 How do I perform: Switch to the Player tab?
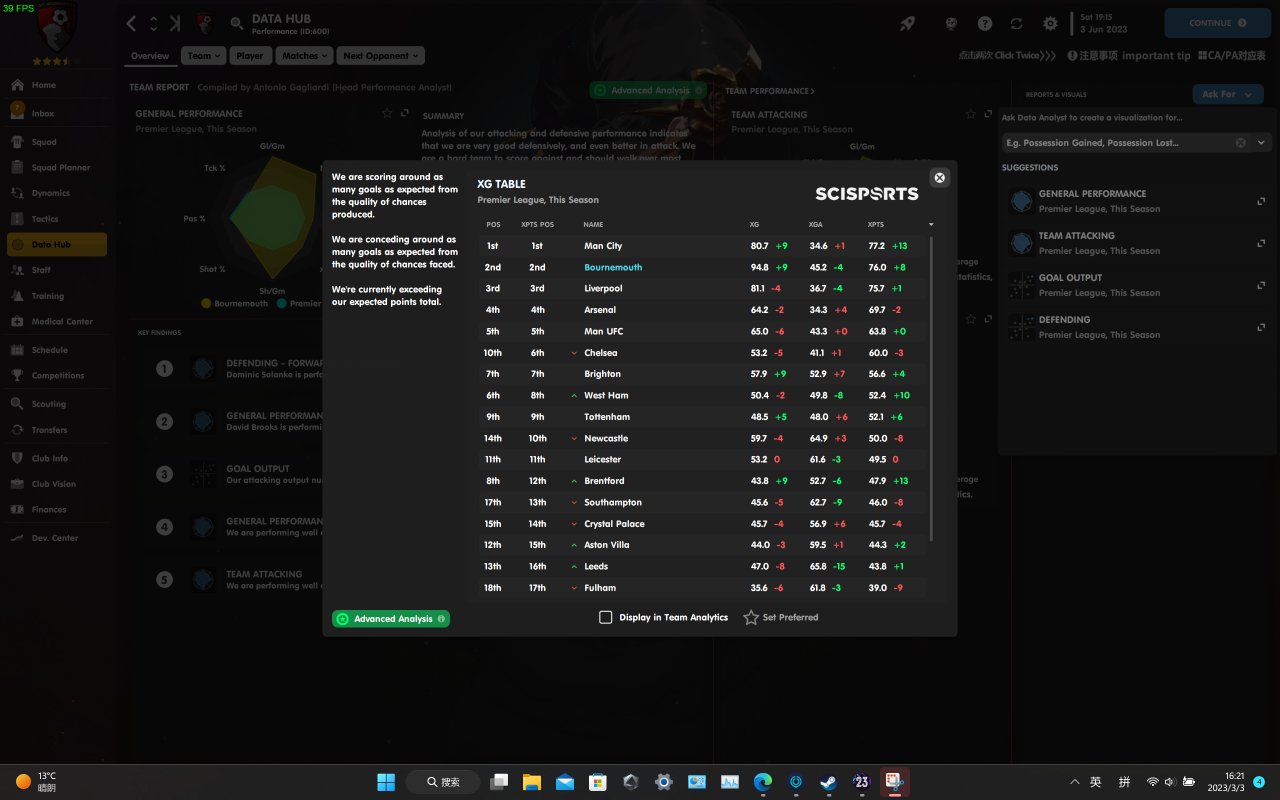click(x=250, y=56)
